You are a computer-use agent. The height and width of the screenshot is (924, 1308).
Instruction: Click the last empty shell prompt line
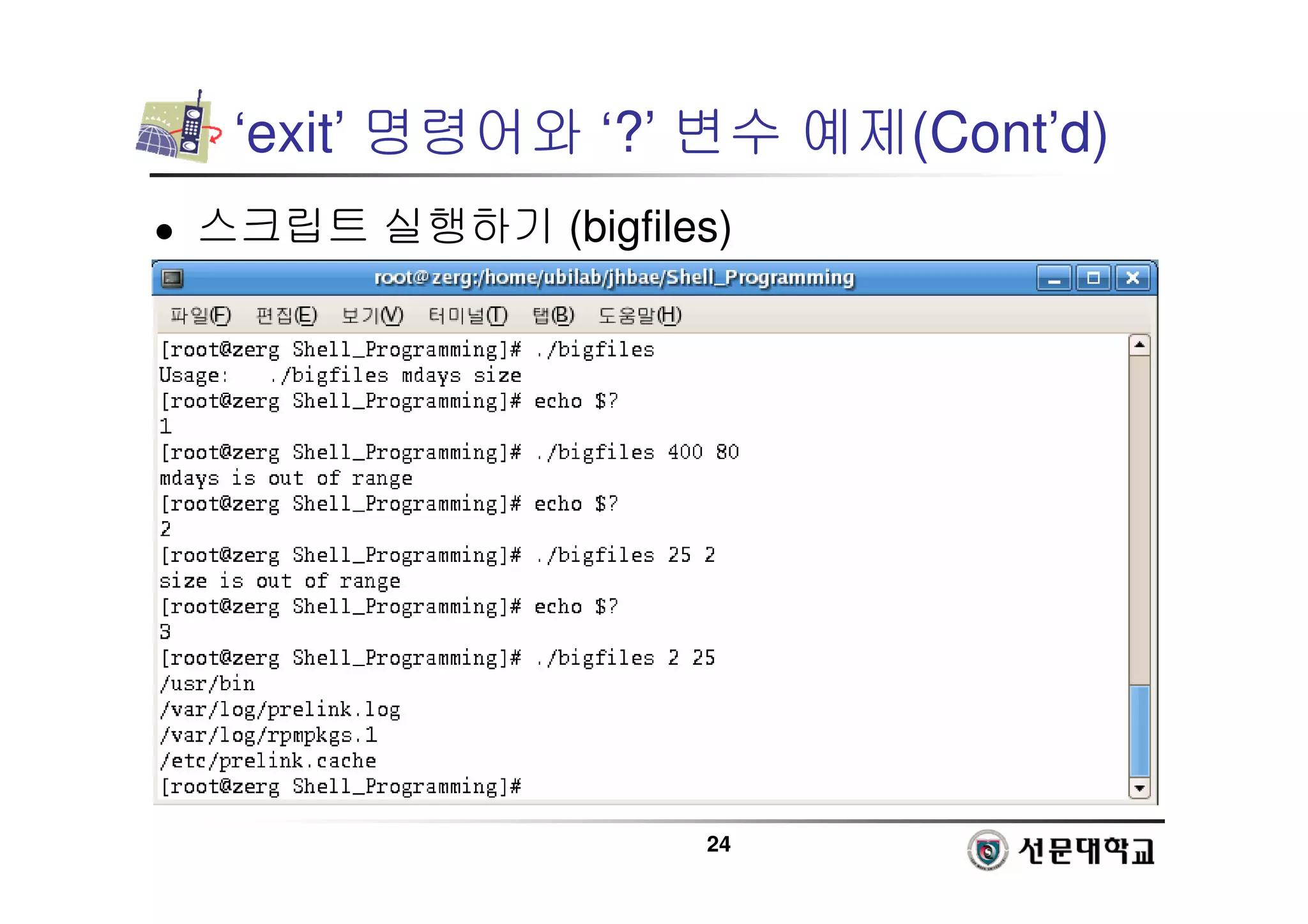coord(341,787)
